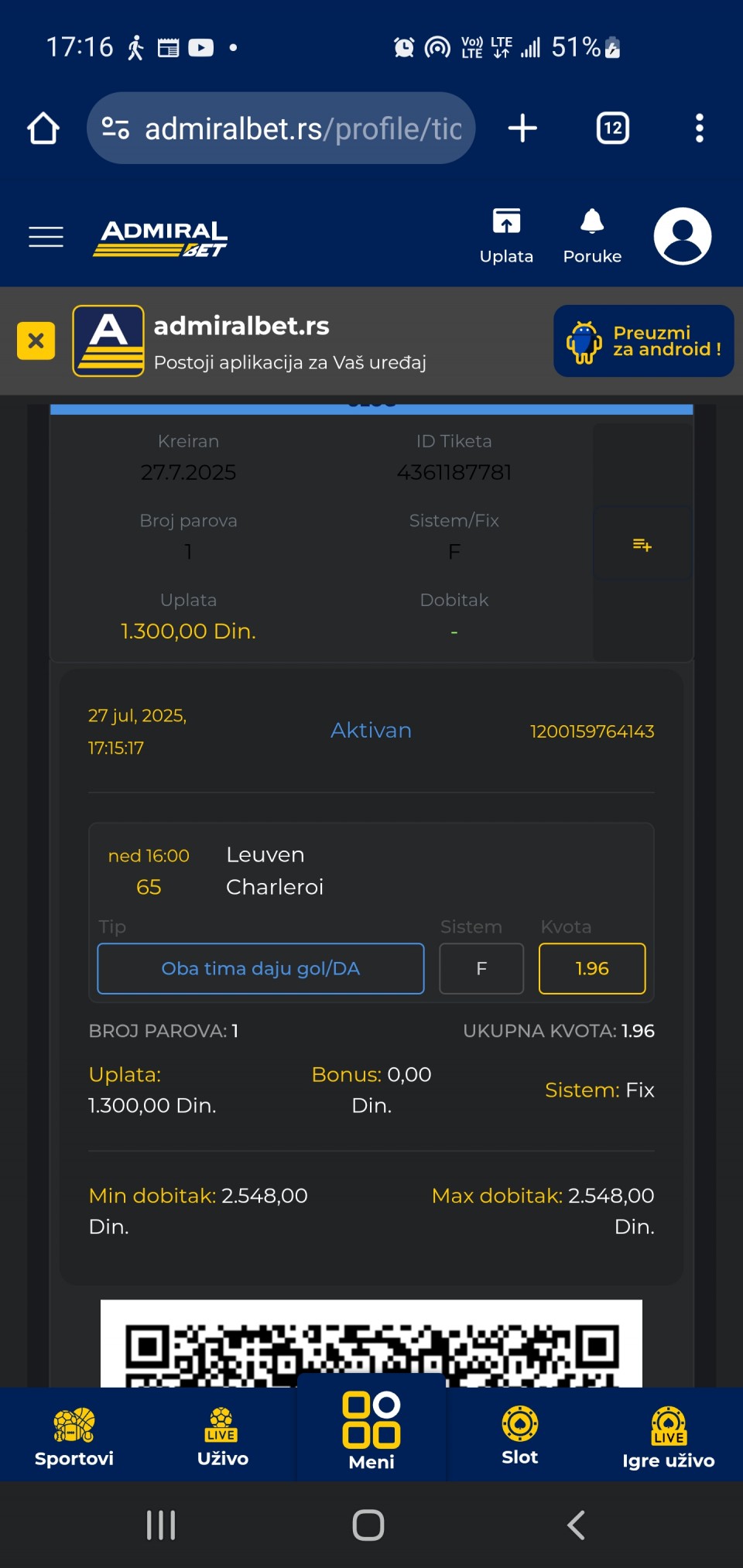The image size is (743, 1568).
Task: Tap Preuzmi za android button
Action: coord(643,341)
